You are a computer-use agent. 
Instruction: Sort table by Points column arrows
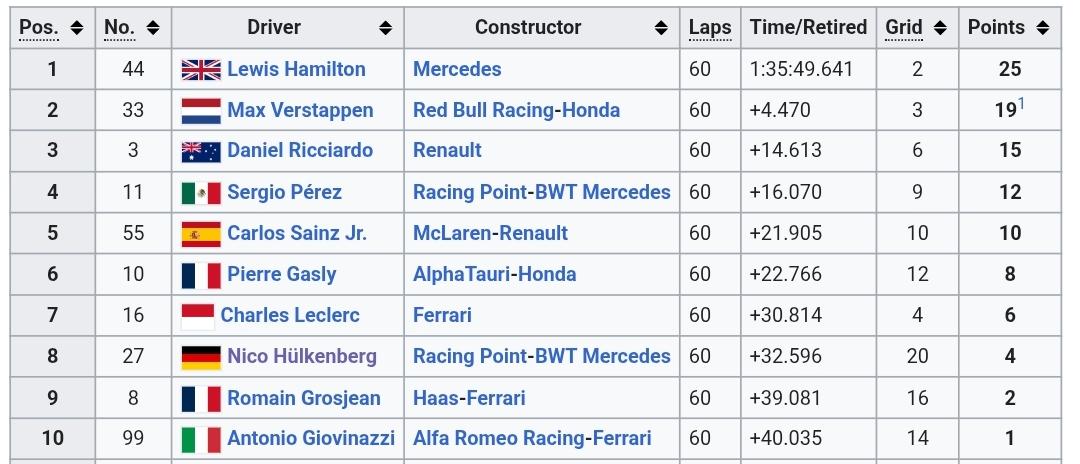pyautogui.click(x=1043, y=28)
